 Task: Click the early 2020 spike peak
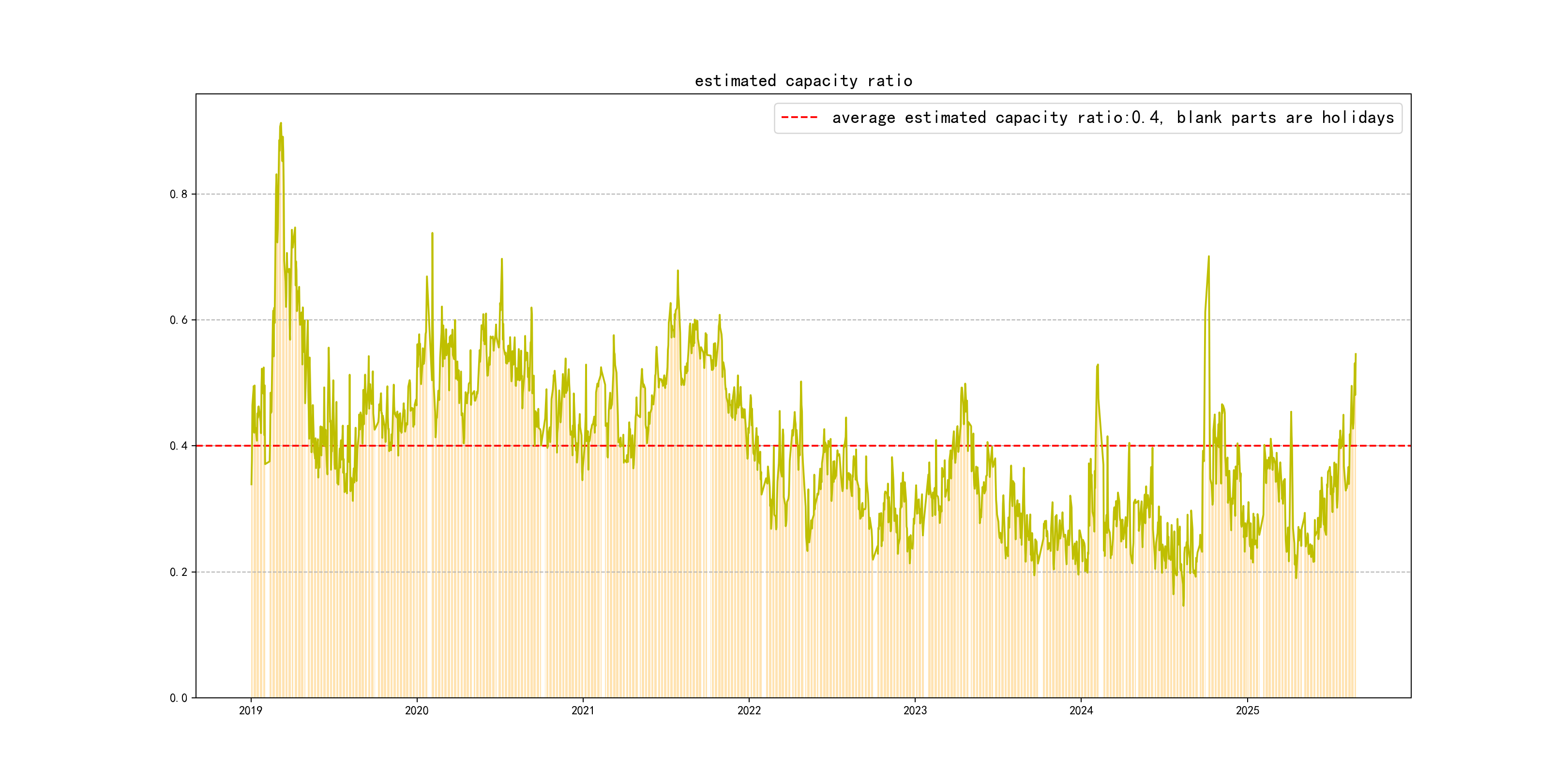coord(432,233)
